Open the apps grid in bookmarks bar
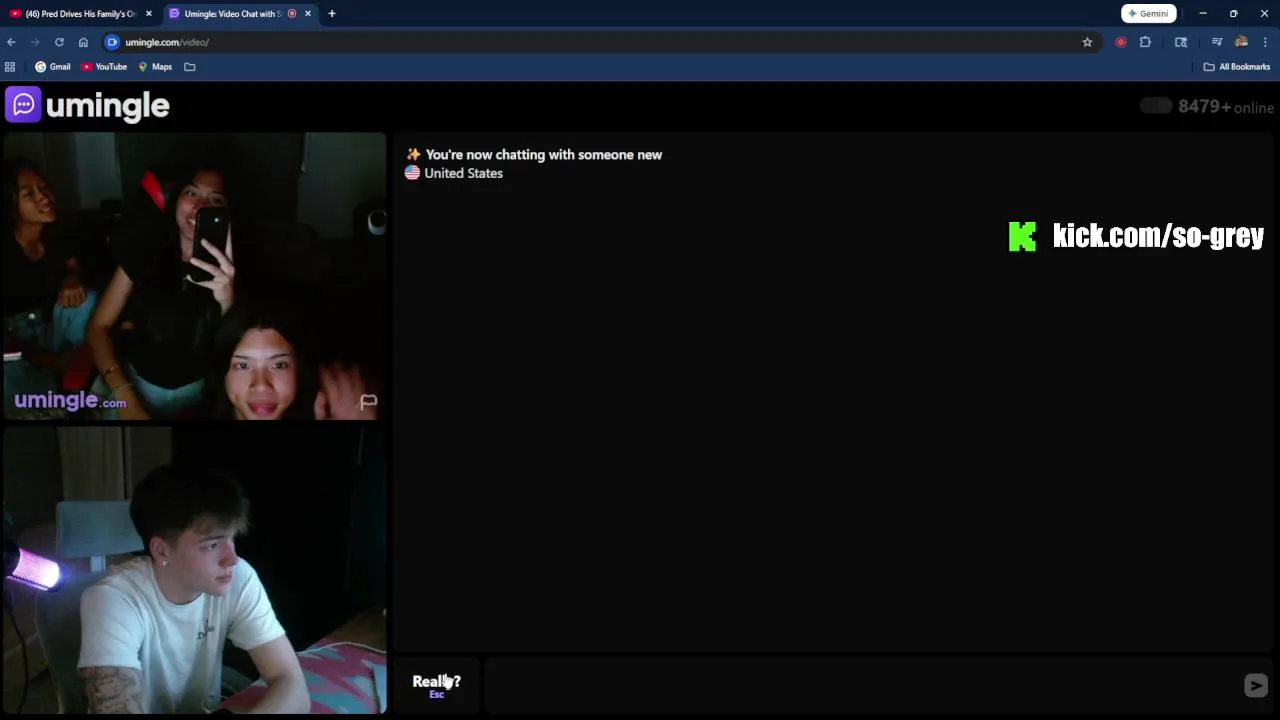Screen dimensions: 1280x720 point(10,67)
